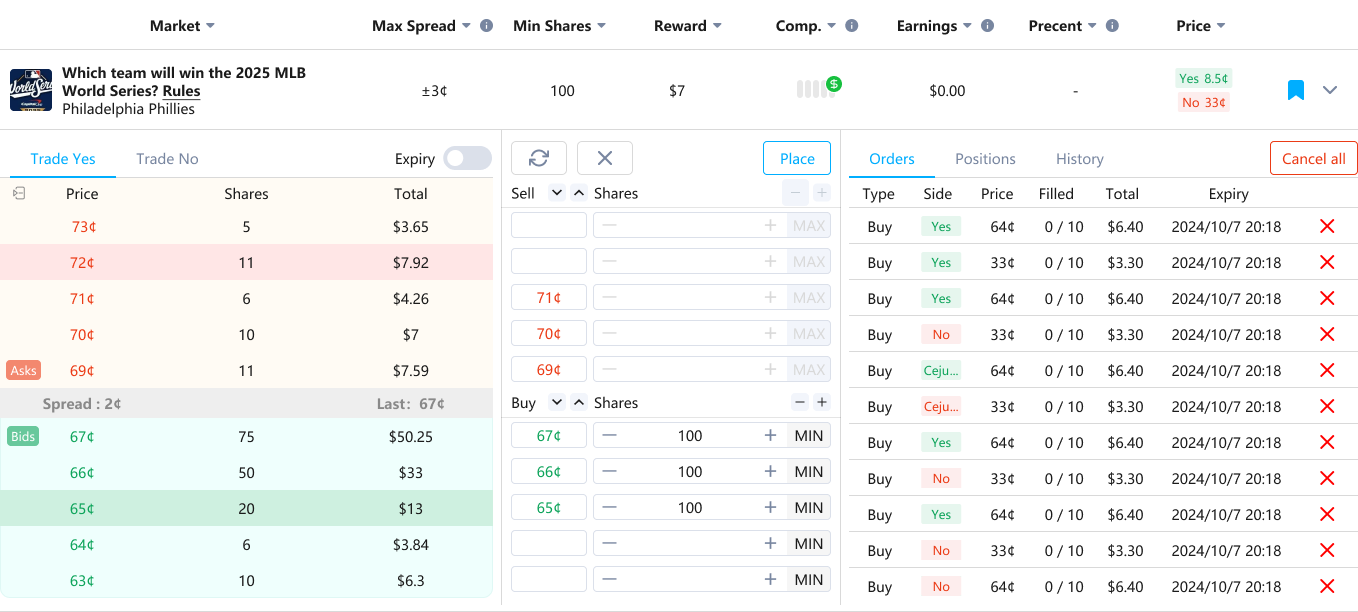Screen dimensions: 1358x612
Task: Click the refresh order book icon
Action: [539, 158]
